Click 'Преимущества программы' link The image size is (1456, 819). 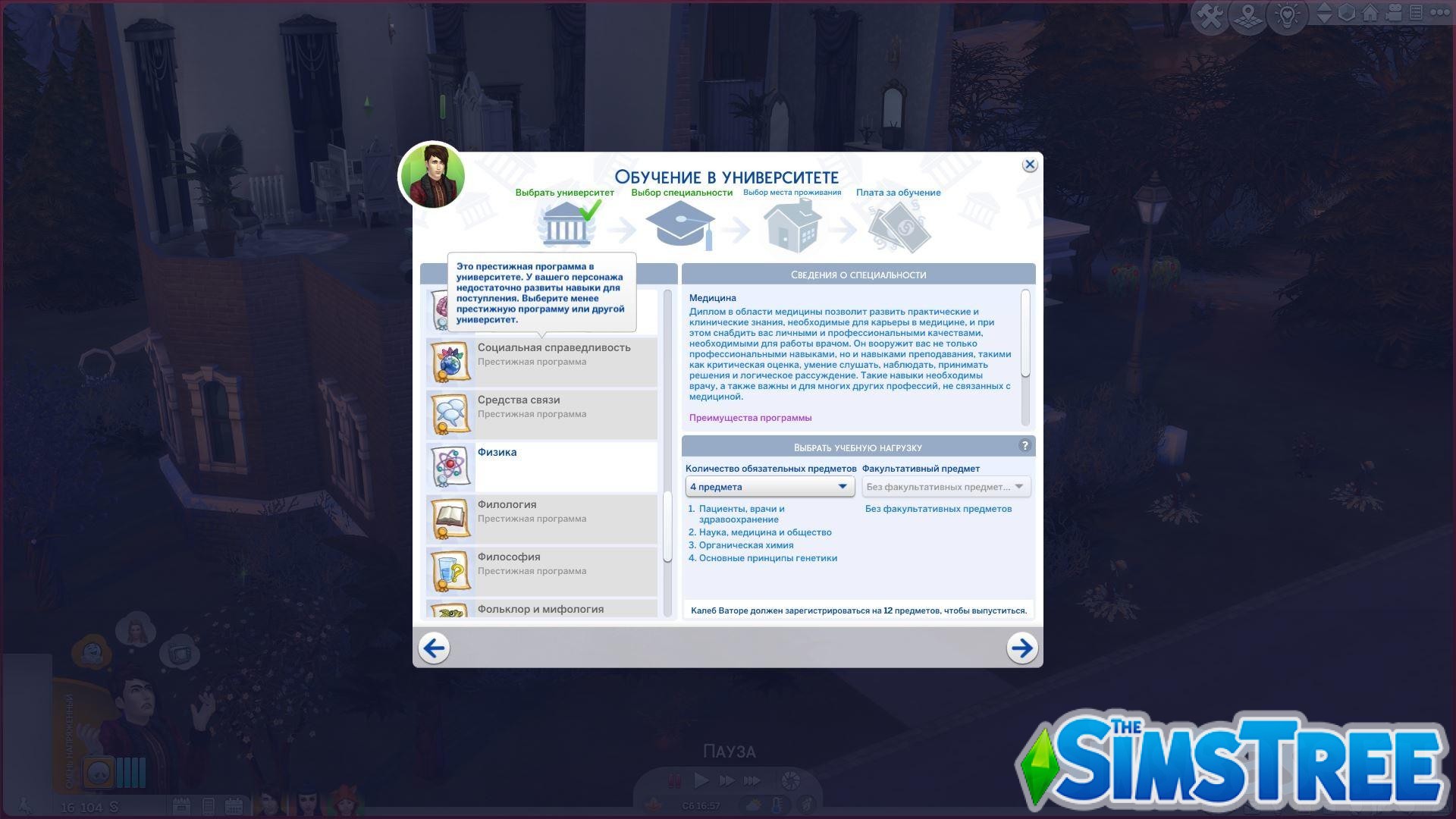750,418
